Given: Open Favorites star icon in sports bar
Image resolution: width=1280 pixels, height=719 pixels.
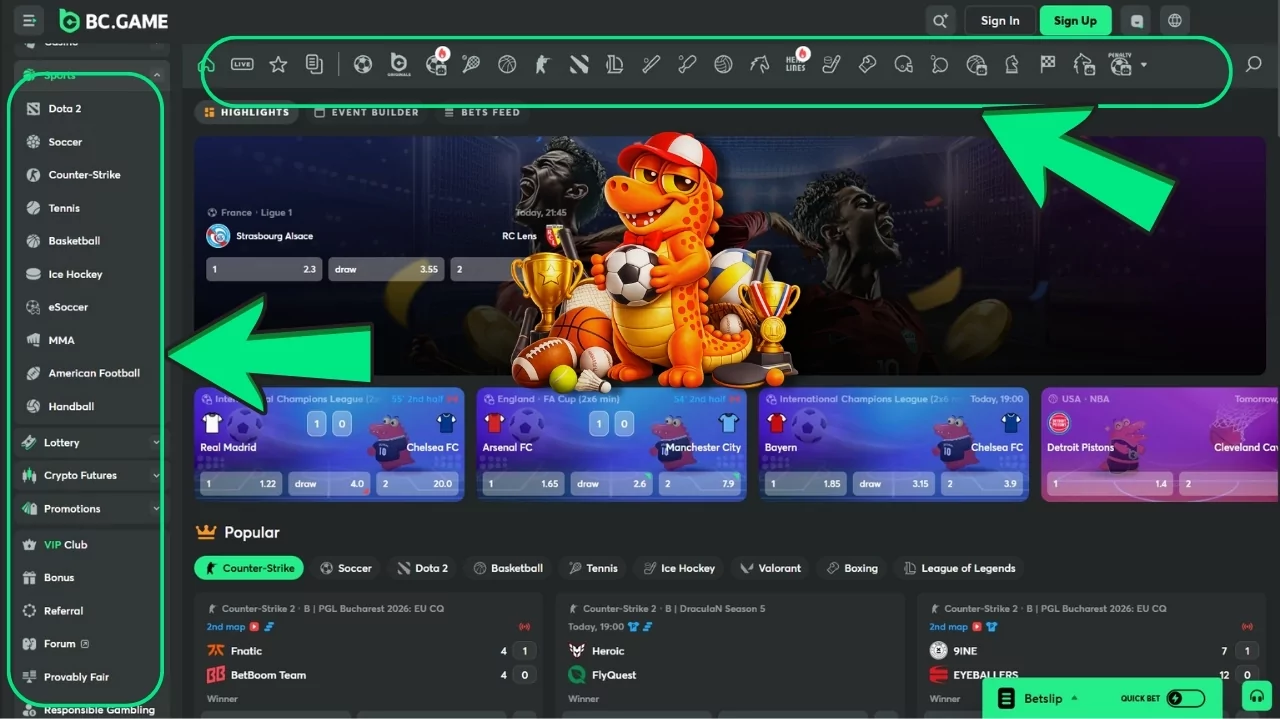Looking at the screenshot, I should coord(278,64).
